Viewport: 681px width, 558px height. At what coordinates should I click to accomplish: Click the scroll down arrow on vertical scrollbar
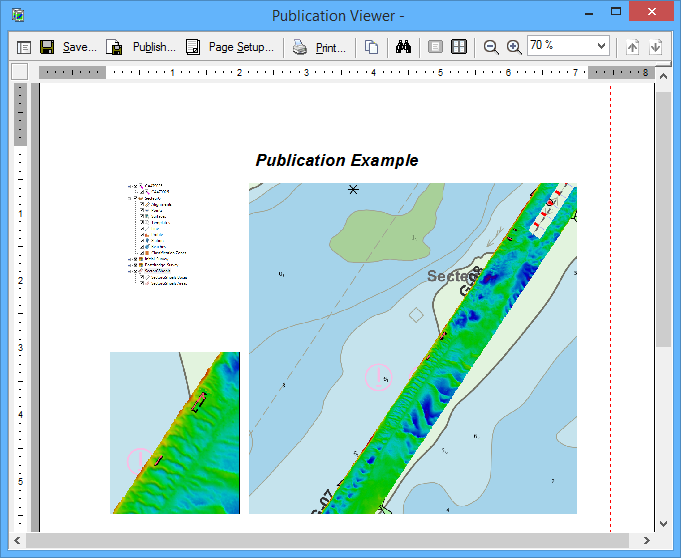(x=663, y=523)
